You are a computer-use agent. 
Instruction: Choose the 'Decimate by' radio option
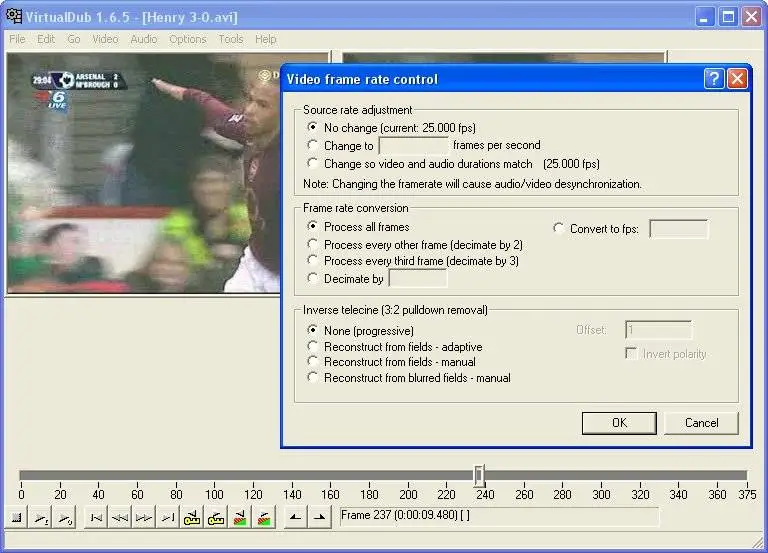pos(312,278)
